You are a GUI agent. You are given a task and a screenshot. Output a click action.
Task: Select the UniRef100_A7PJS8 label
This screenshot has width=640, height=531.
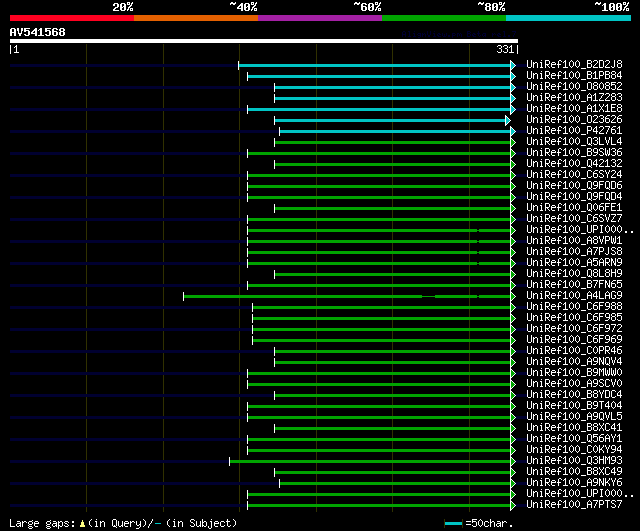574,252
